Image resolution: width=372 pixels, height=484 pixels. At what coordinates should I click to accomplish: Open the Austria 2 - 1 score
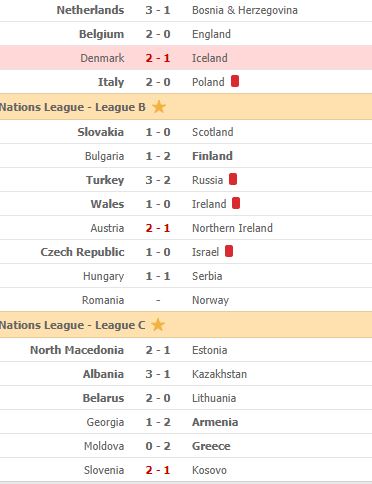(x=158, y=228)
